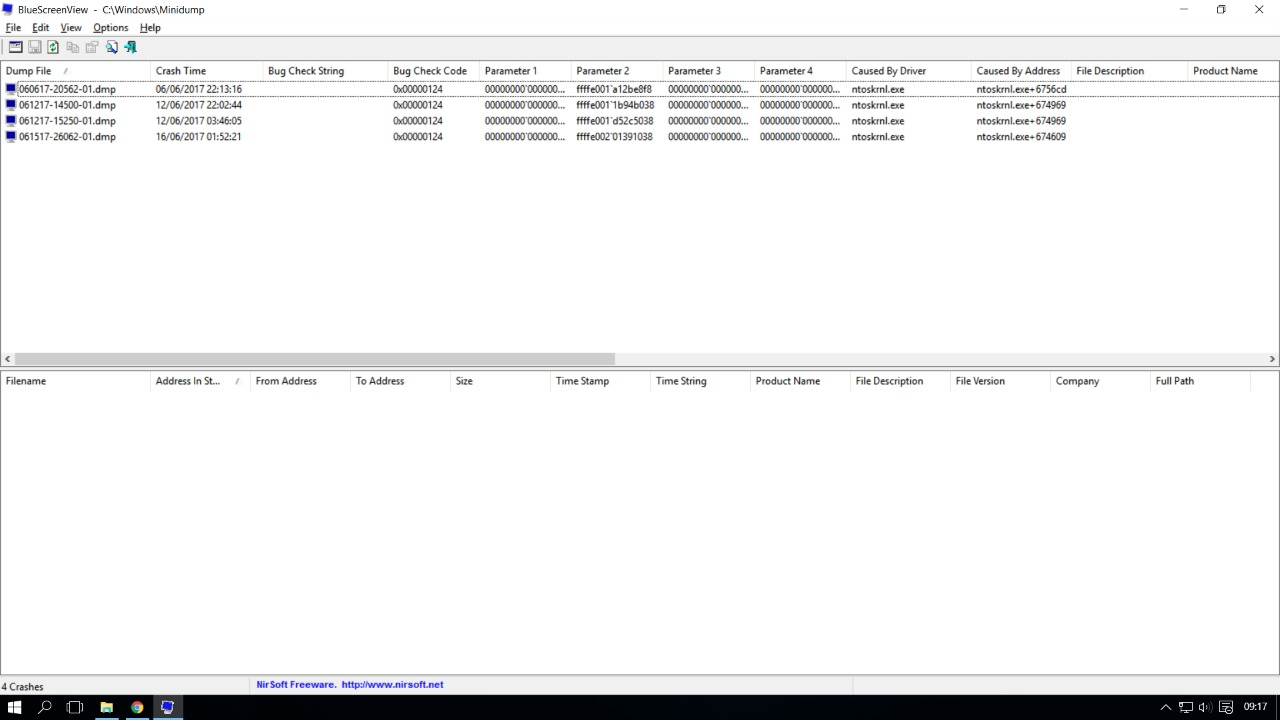Click the taskbar search icon
Screen dimensions: 1280x720
tap(45, 707)
